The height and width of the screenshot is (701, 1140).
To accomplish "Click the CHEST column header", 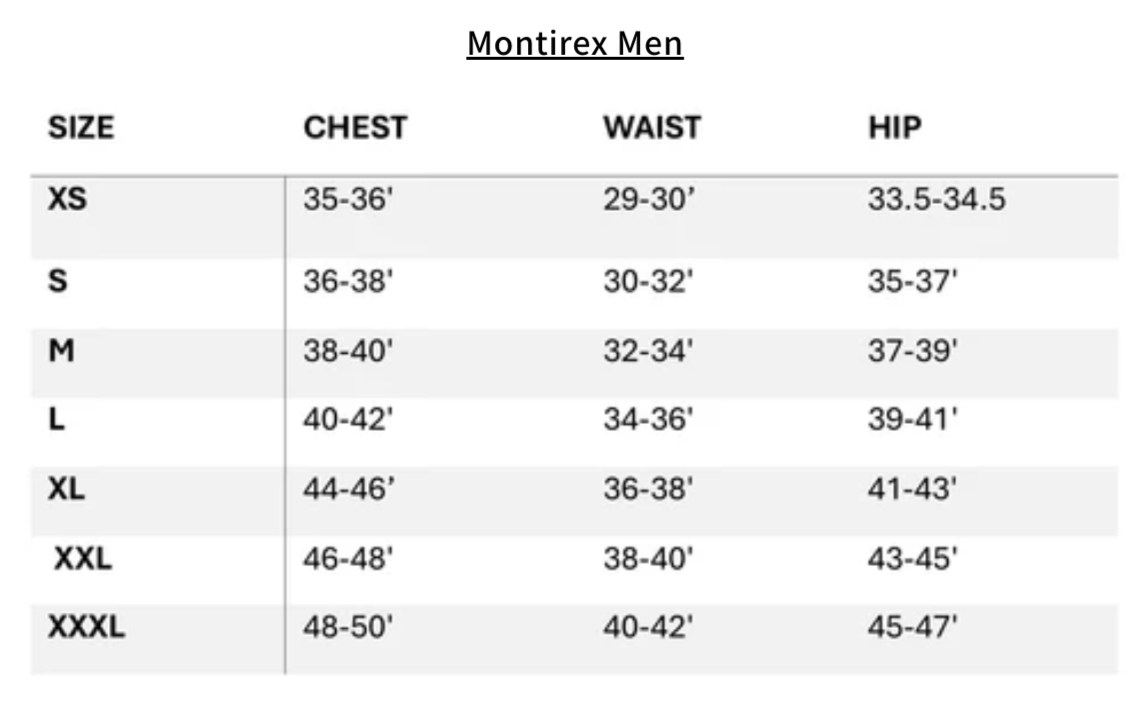I will coord(355,128).
